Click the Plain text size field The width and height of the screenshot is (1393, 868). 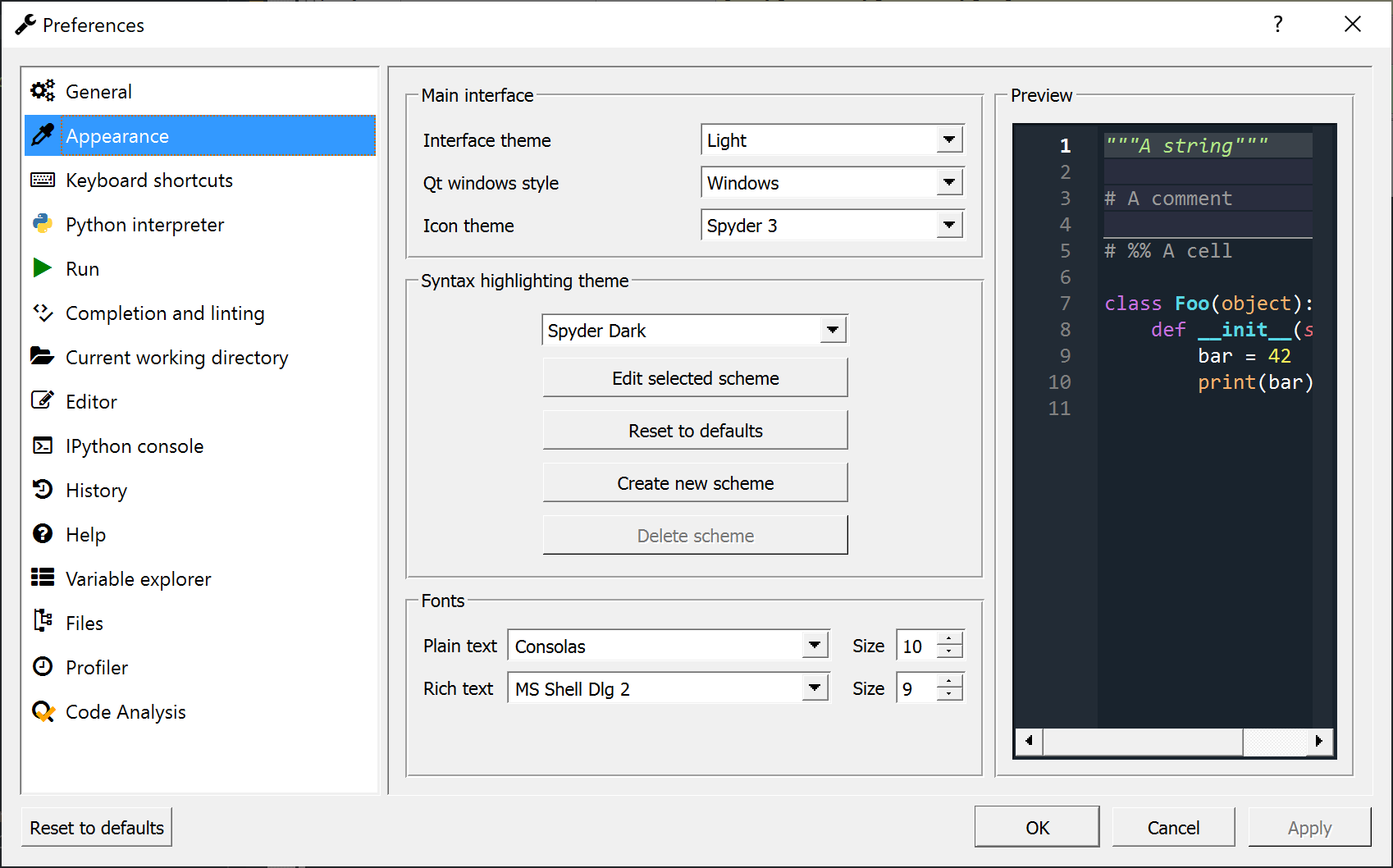(917, 646)
